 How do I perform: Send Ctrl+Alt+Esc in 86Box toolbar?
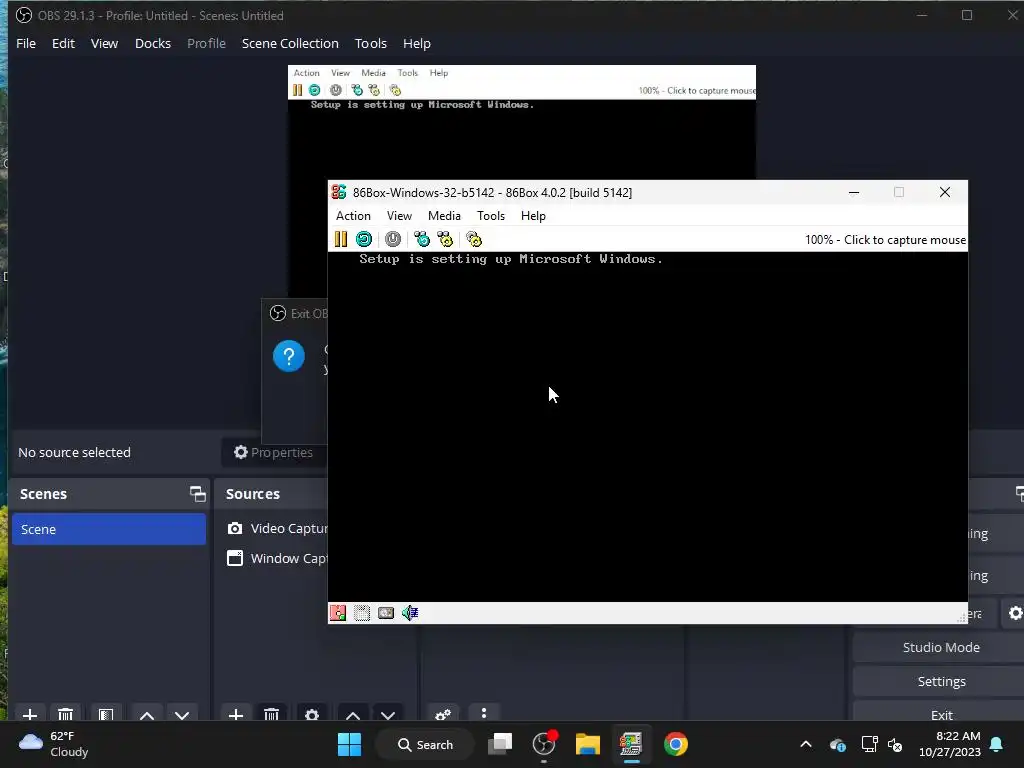point(445,239)
